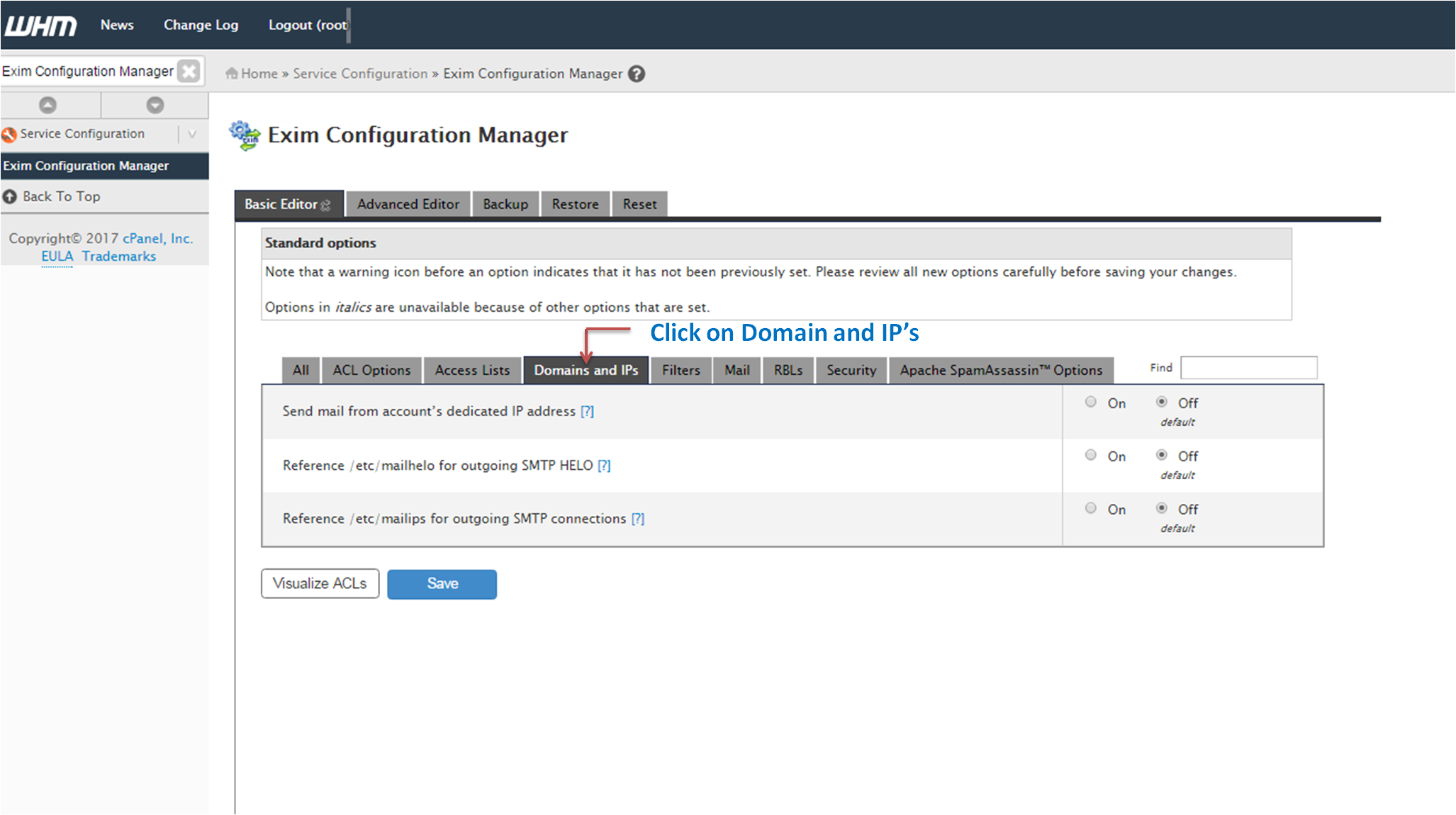Turn On Reference /etc/mailhelo option

point(1091,455)
